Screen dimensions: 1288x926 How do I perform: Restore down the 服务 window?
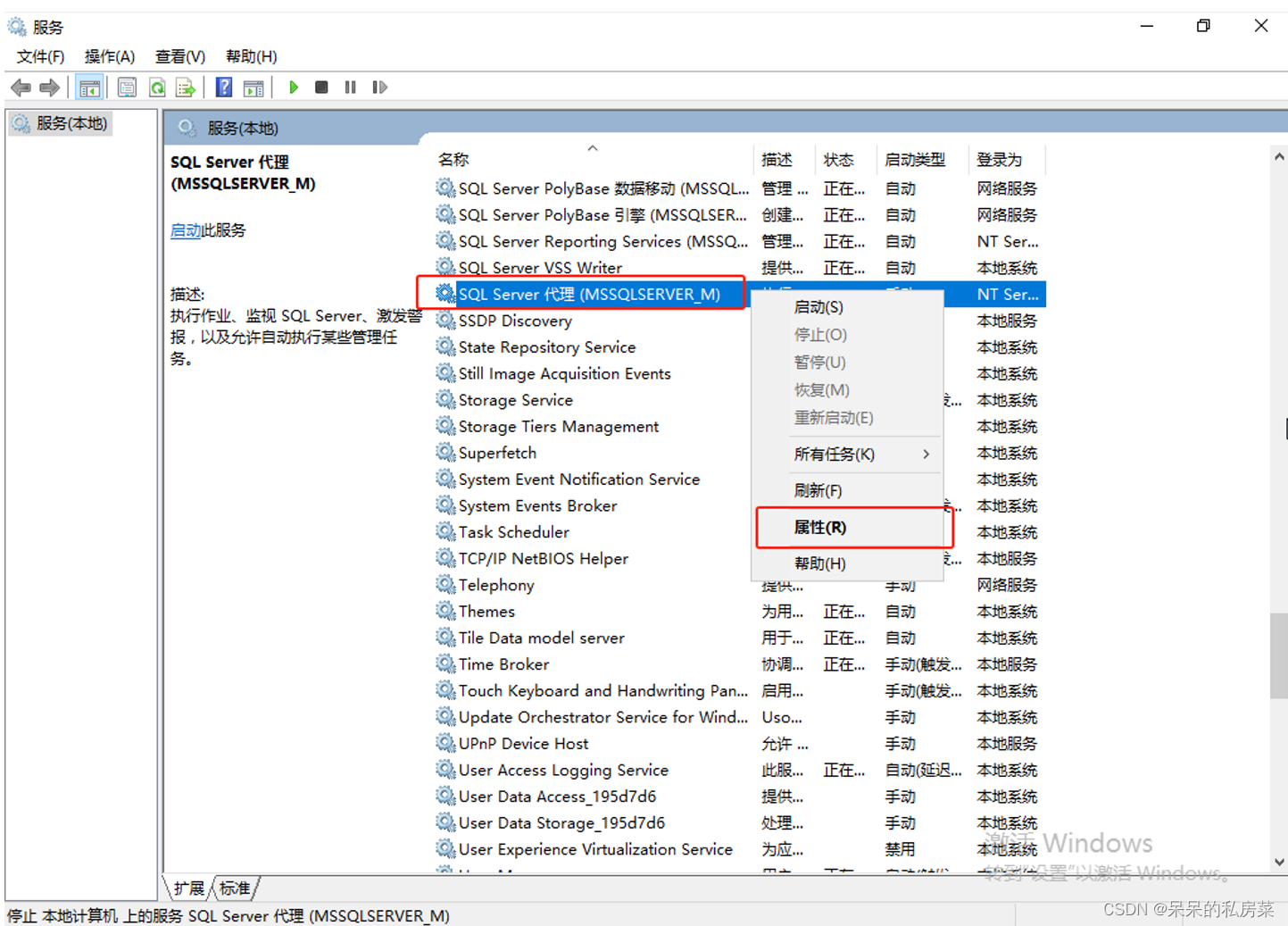[1203, 26]
